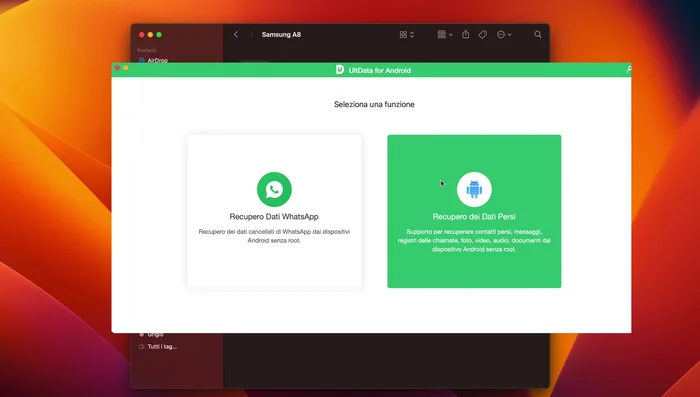Click the WhatsApp logo icon
The height and width of the screenshot is (397, 700).
(274, 189)
